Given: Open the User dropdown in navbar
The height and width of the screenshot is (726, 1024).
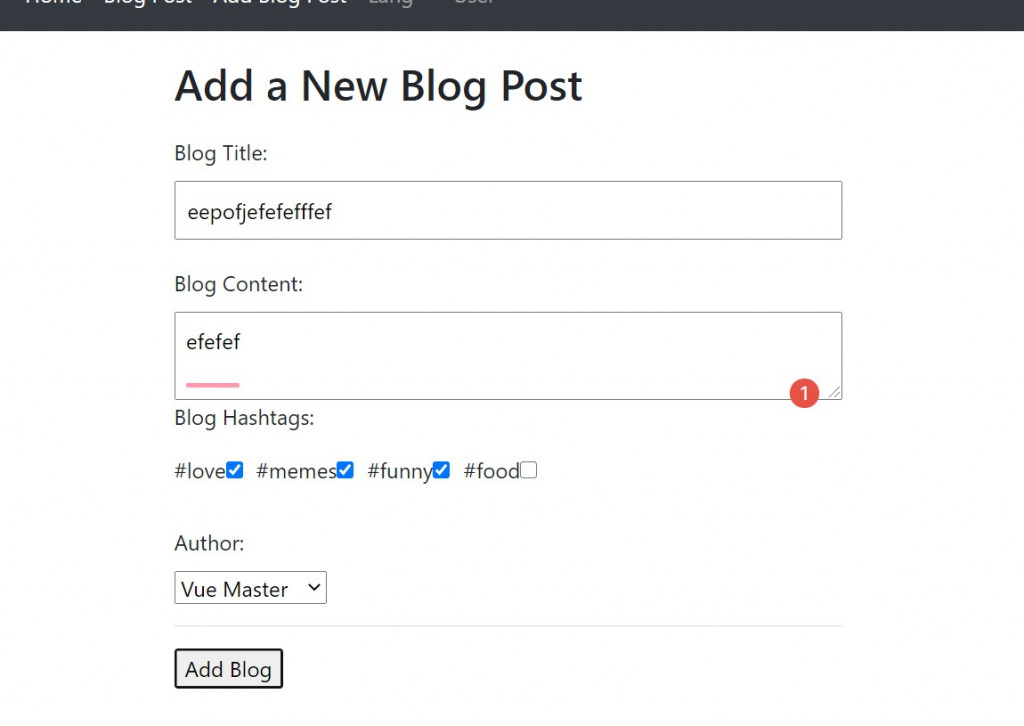Looking at the screenshot, I should tap(474, 3).
